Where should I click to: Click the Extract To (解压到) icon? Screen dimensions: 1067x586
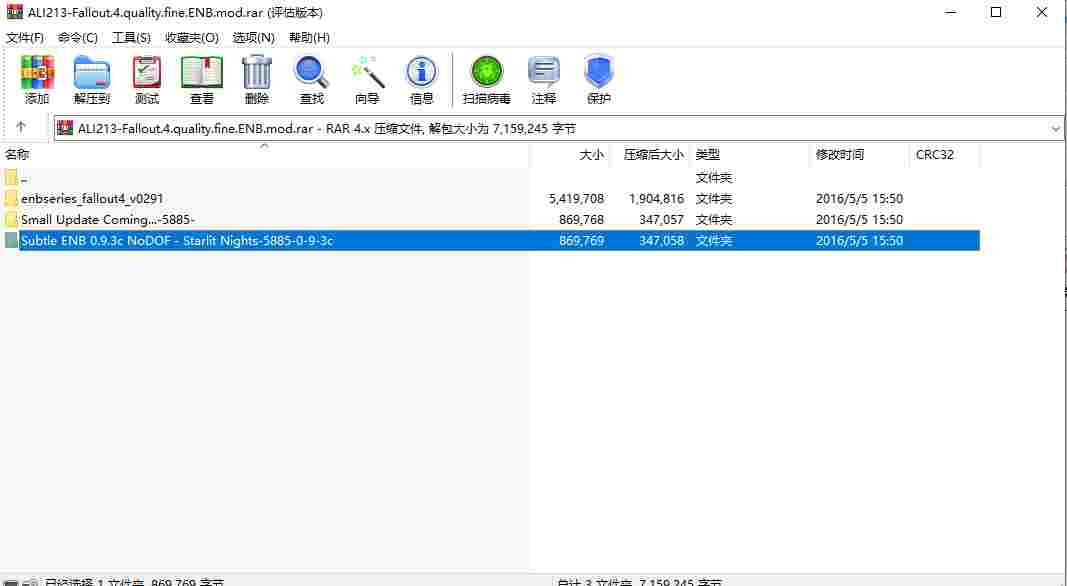pos(92,73)
